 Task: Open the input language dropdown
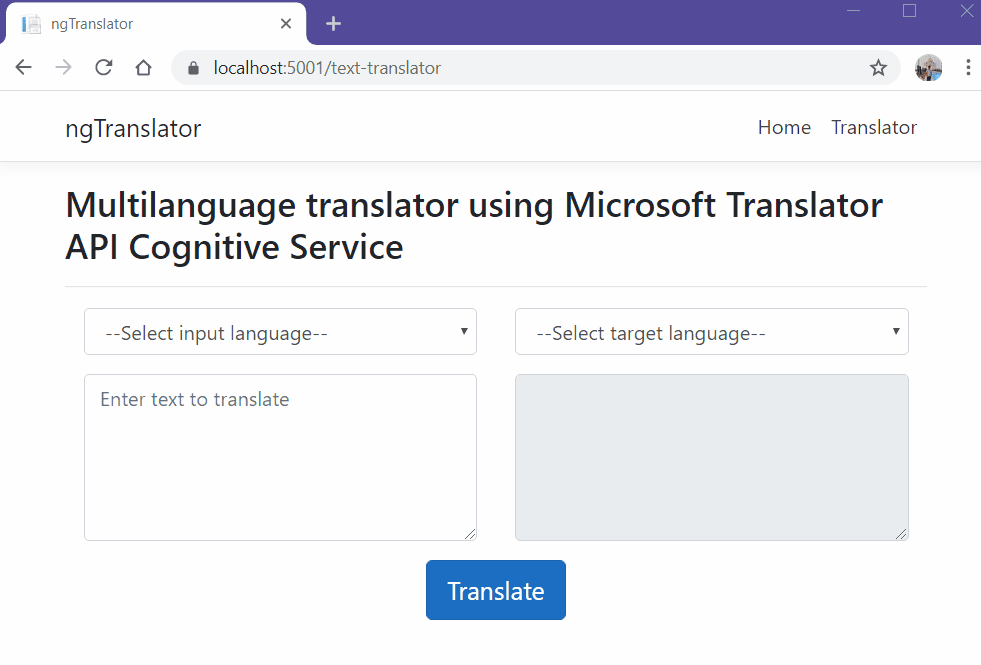(280, 331)
